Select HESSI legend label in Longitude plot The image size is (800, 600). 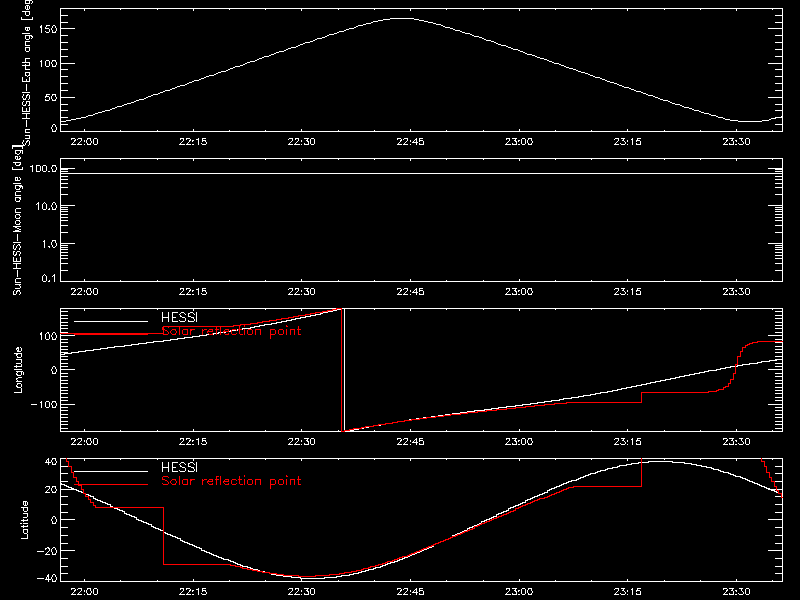tap(179, 318)
